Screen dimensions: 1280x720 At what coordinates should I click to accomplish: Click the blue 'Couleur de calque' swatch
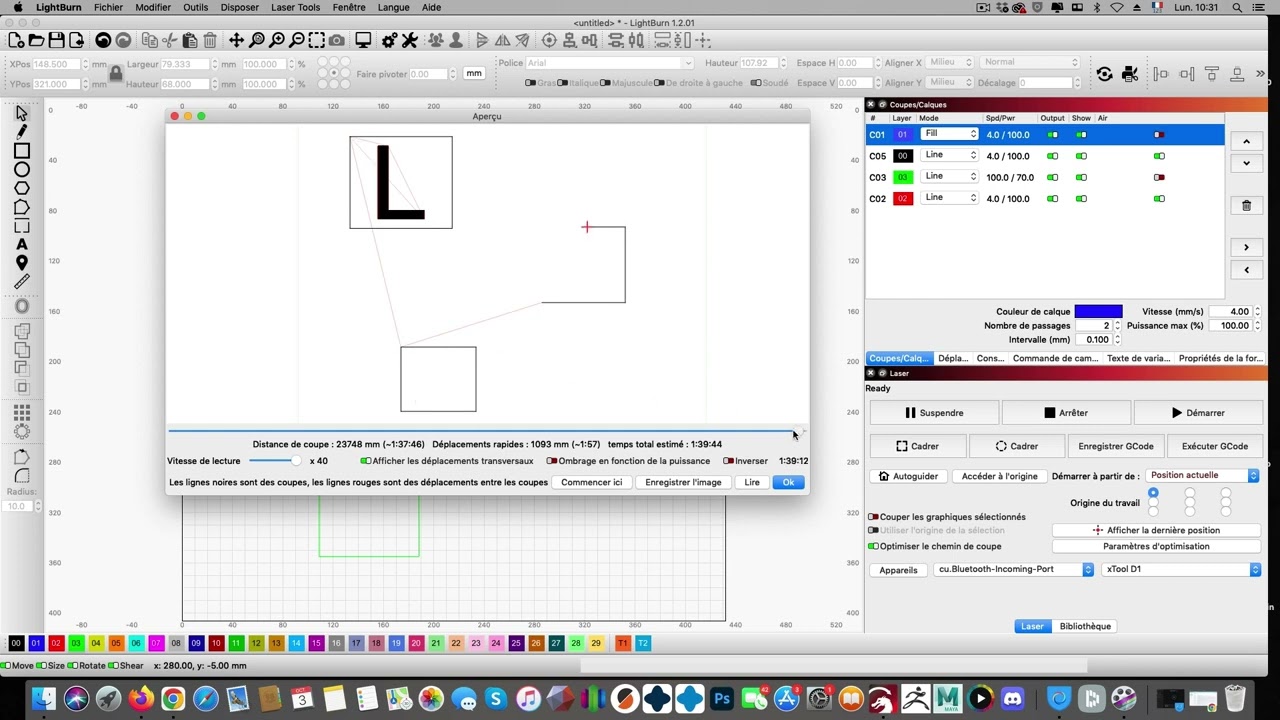point(1098,311)
